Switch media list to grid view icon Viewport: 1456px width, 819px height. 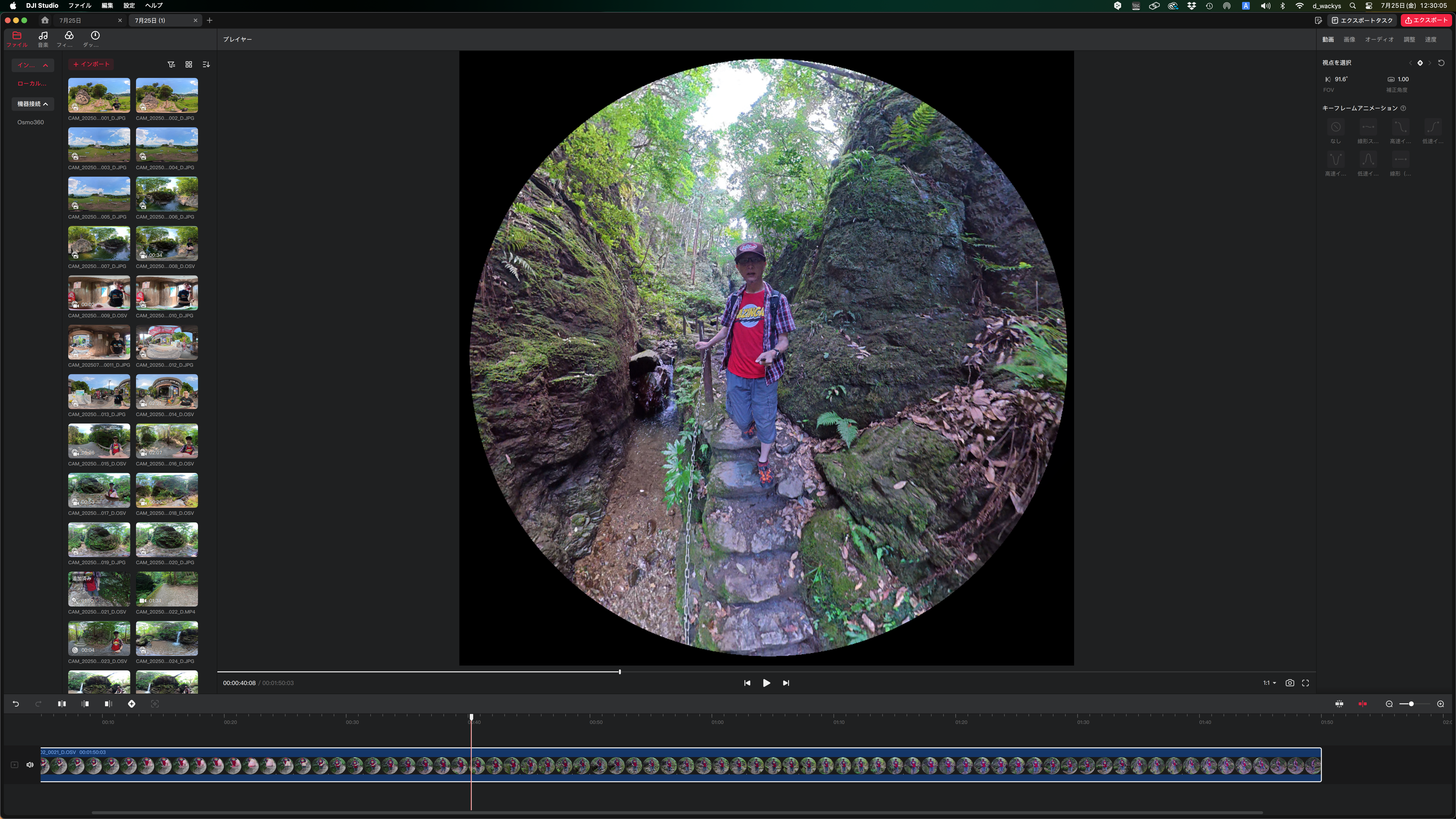point(189,64)
